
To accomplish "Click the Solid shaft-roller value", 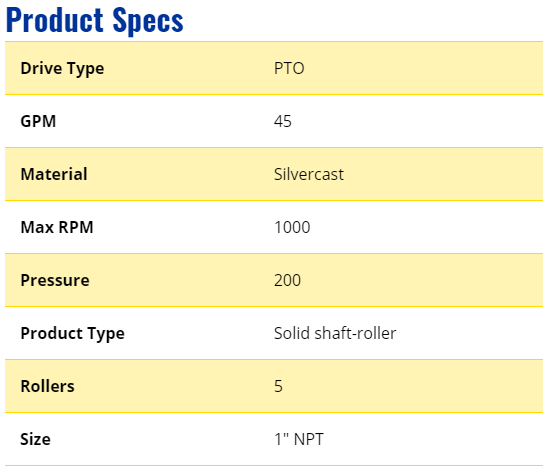I will click(x=335, y=333).
